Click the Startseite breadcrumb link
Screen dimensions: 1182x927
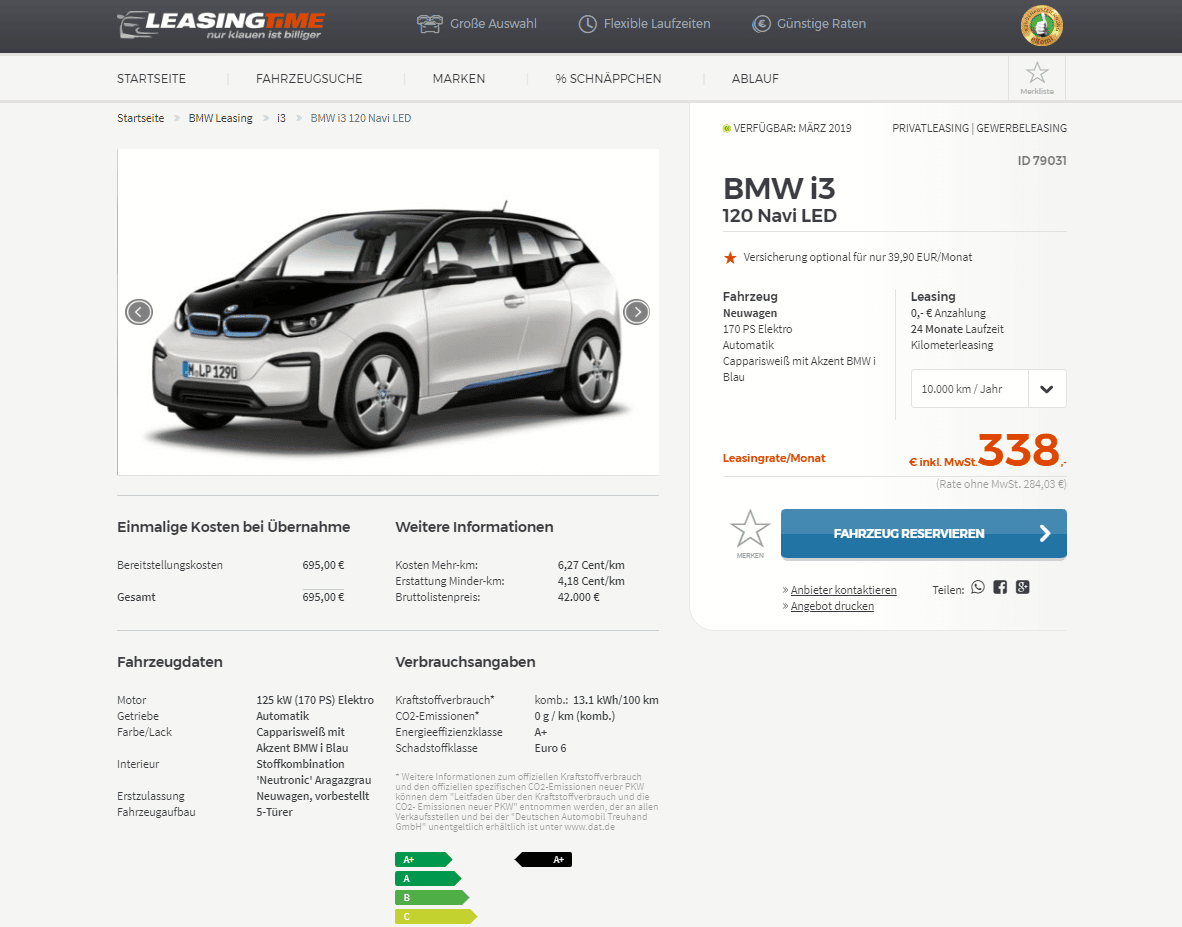pos(140,118)
